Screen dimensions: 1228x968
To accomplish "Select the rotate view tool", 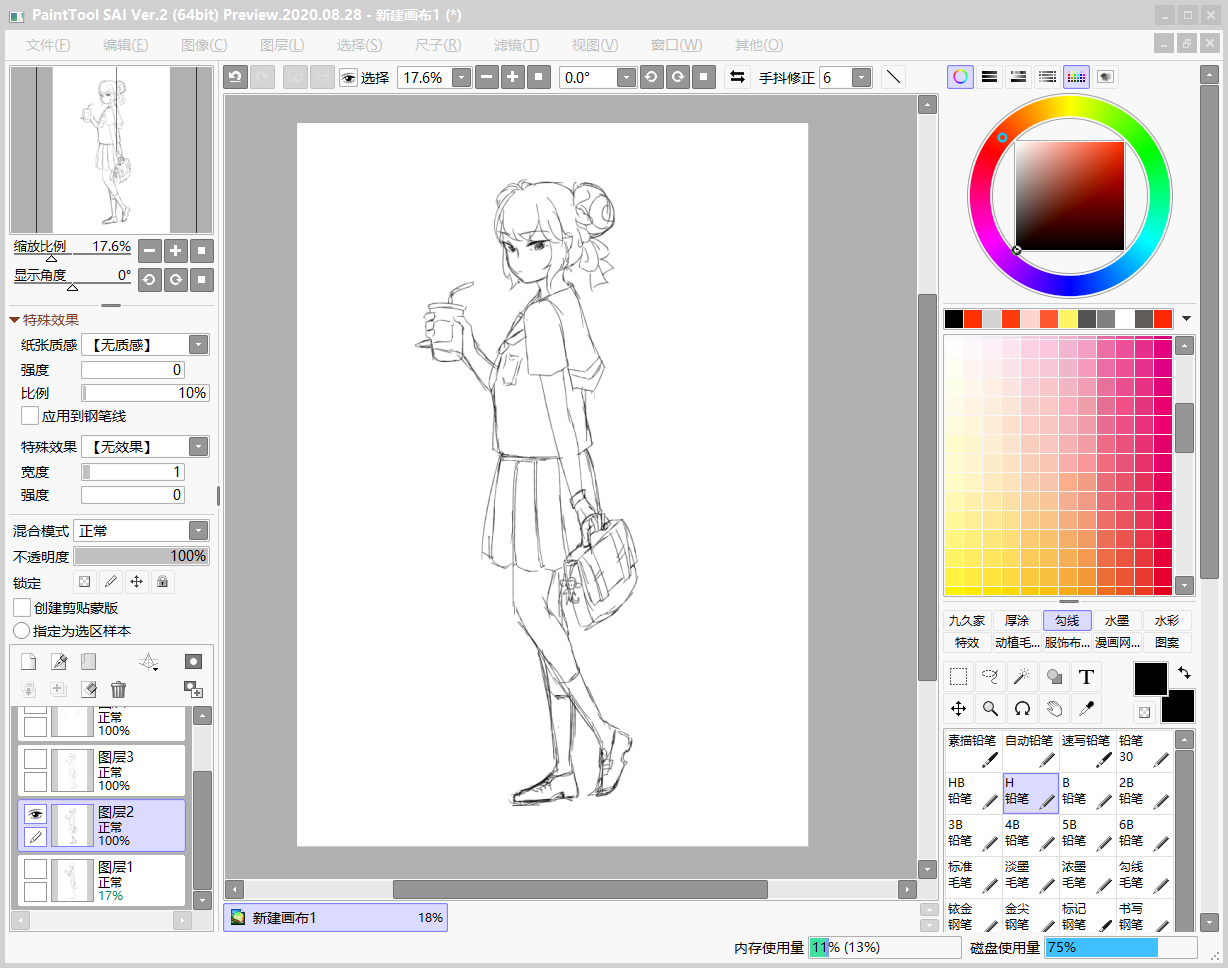I will (x=1022, y=708).
